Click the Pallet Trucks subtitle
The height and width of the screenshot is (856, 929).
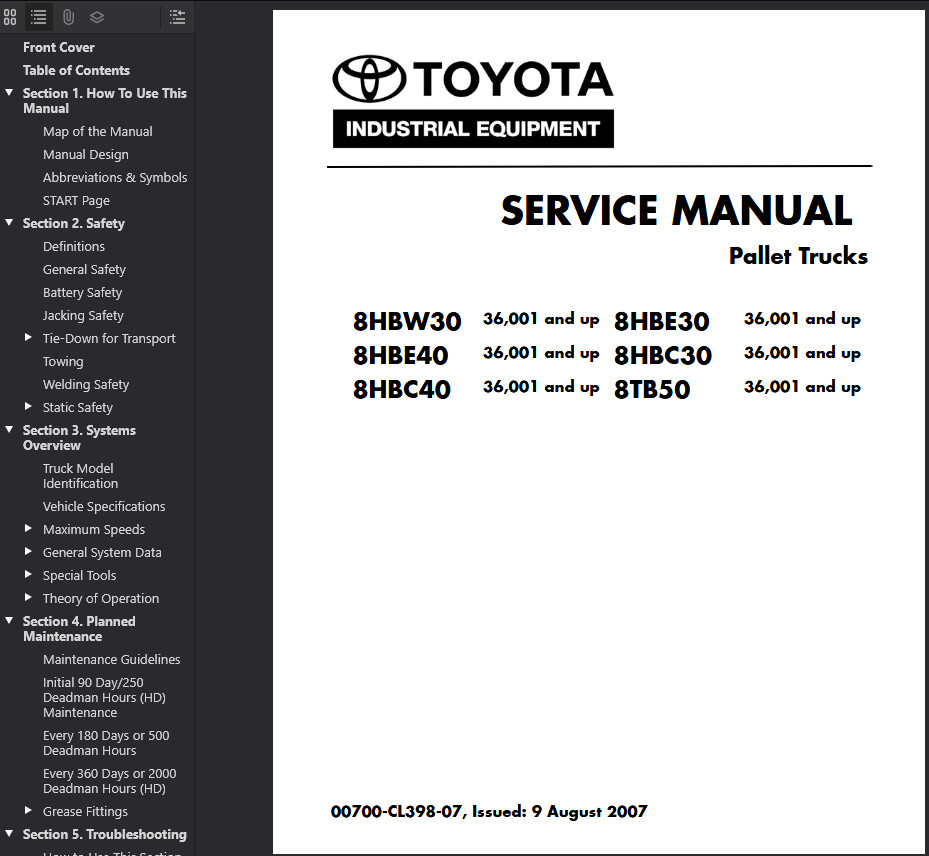click(x=798, y=257)
